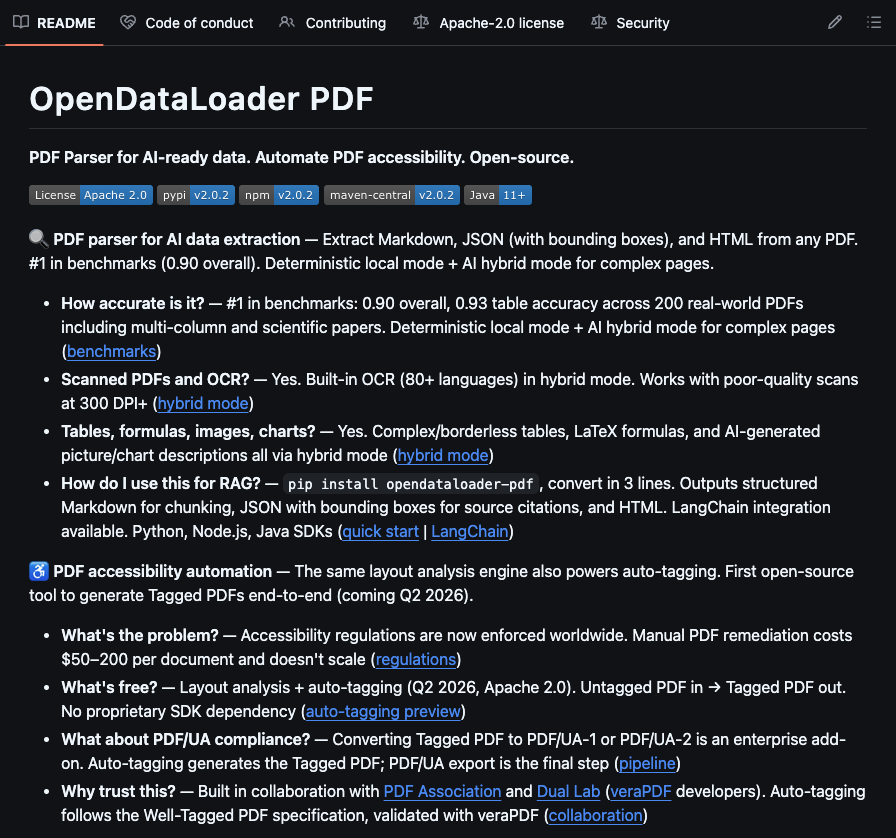Open the Contributing tab
Viewport: 896px width, 838px height.
point(333,23)
